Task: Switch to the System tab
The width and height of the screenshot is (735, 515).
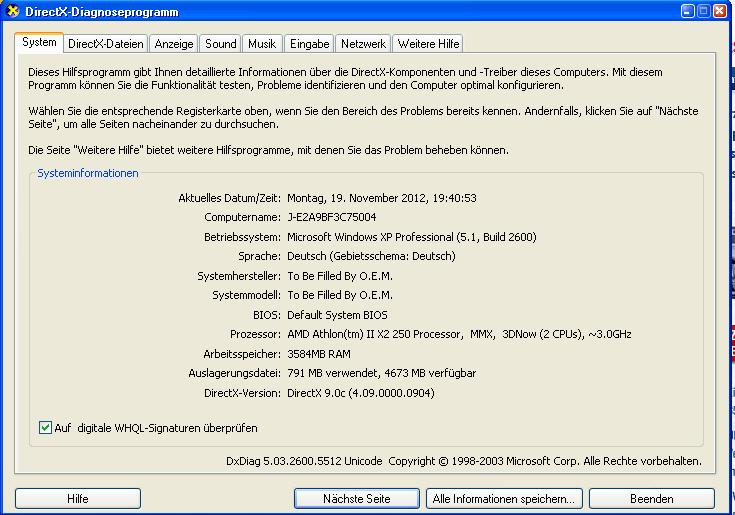Action: coord(39,43)
